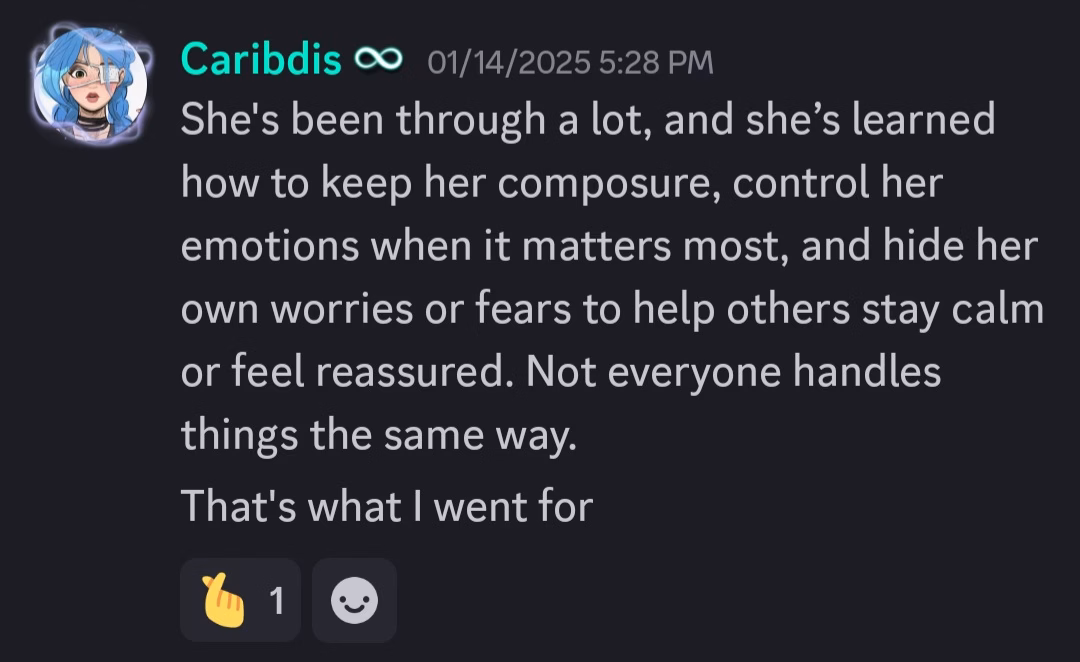
Task: Click the word "emotions" in third line
Action: tap(270, 247)
